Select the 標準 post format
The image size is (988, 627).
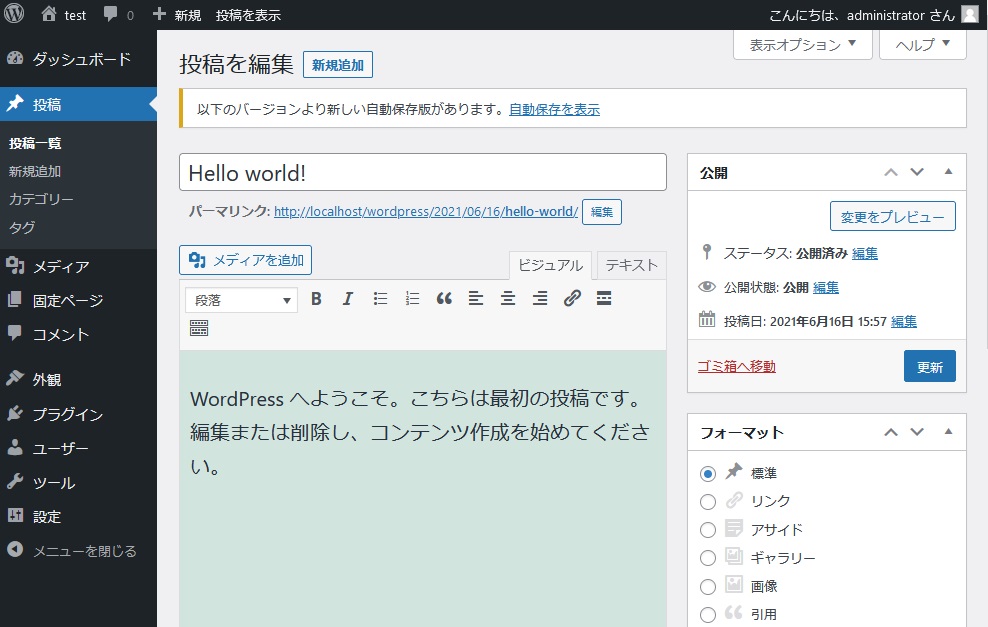point(708,473)
